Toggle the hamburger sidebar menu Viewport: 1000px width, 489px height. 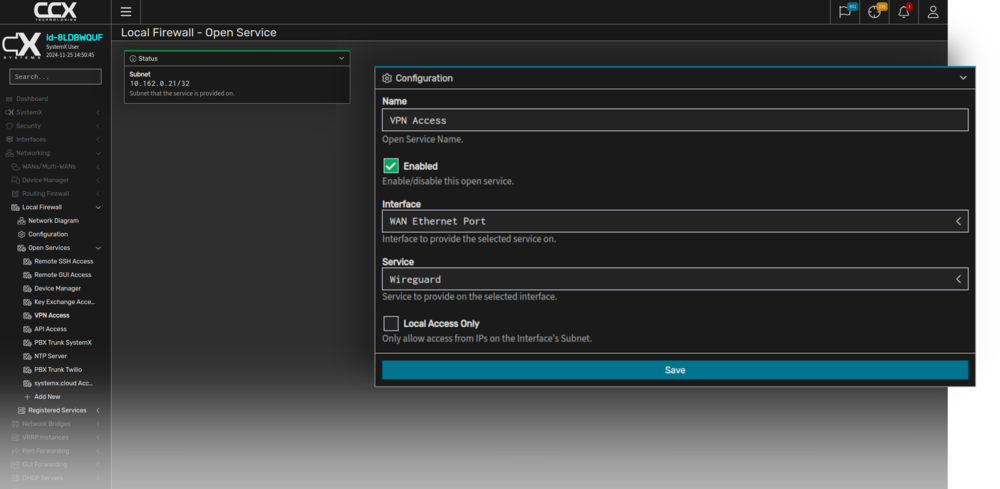click(x=125, y=12)
